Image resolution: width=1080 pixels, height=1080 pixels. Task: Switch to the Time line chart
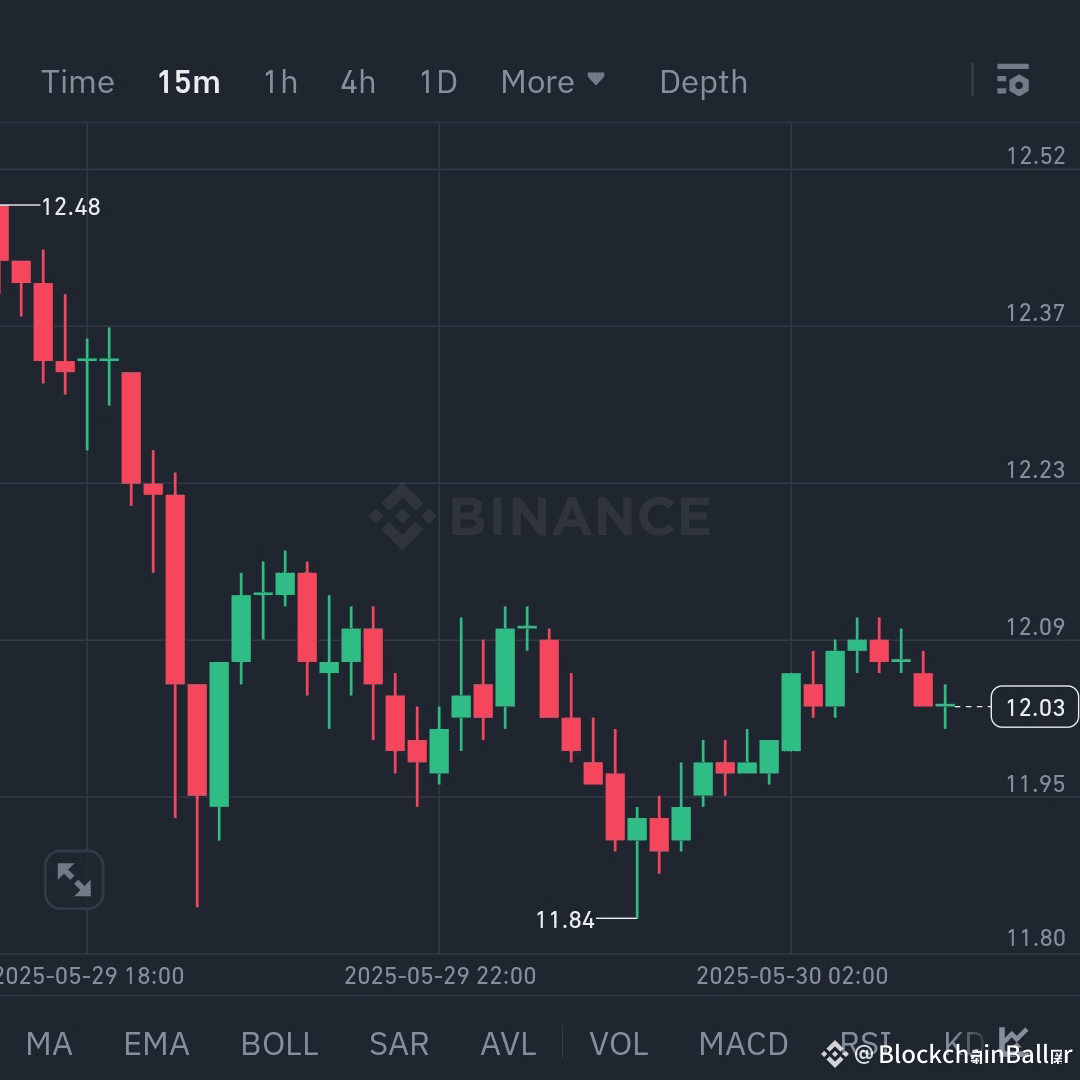pyautogui.click(x=77, y=82)
